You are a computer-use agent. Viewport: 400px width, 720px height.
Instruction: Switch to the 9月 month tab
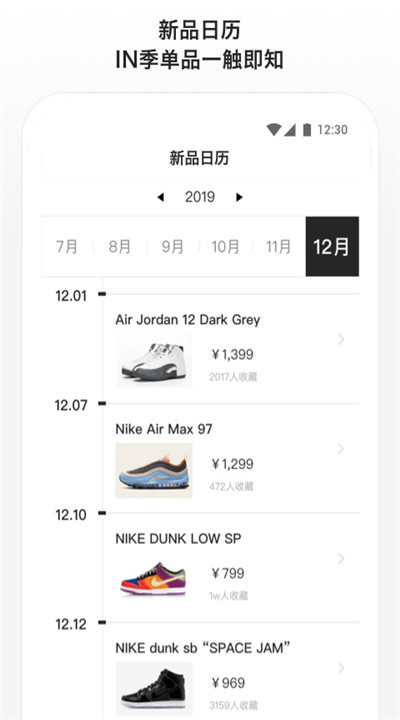coord(173,247)
